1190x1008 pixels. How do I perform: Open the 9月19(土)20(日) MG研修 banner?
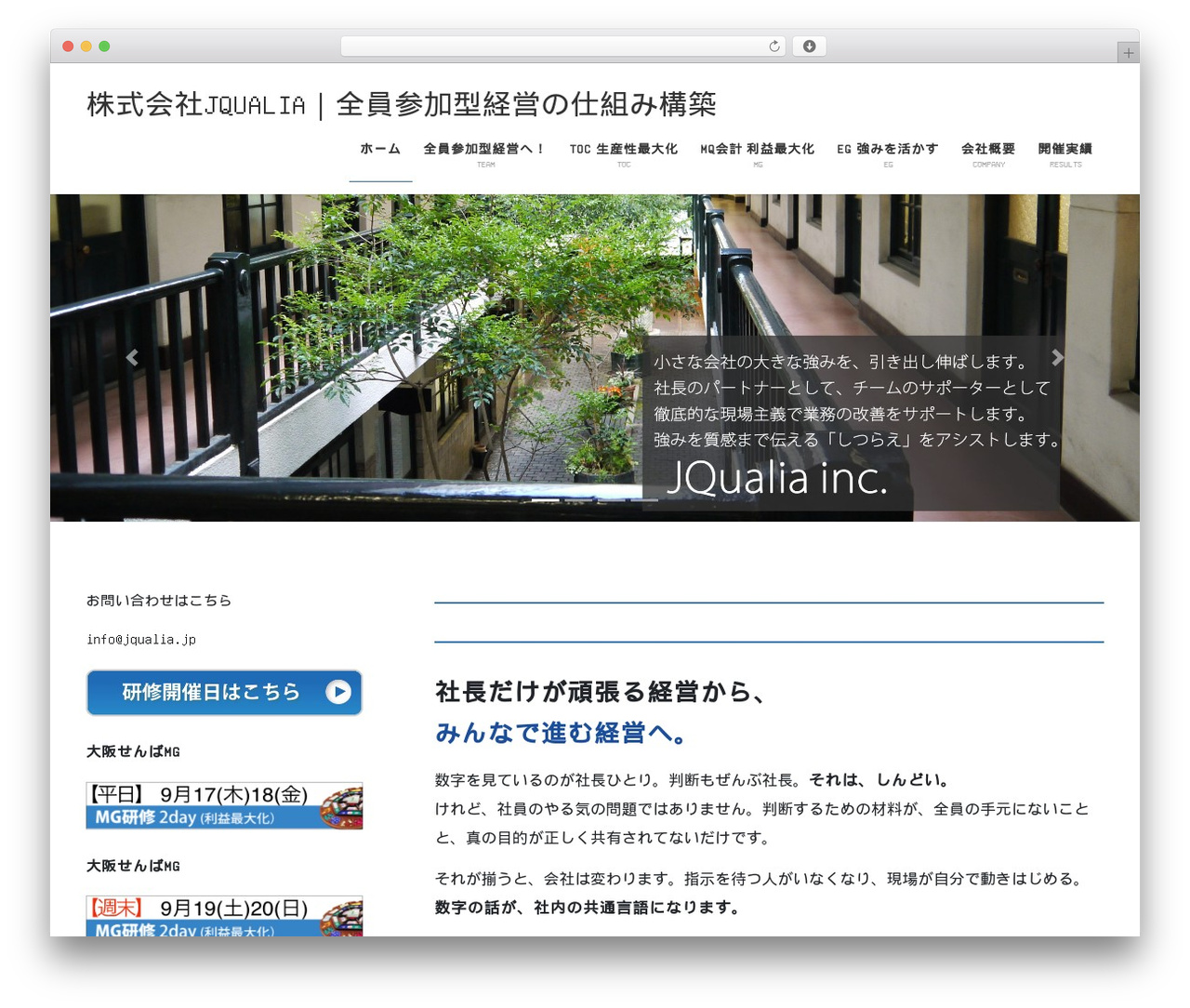point(224,916)
